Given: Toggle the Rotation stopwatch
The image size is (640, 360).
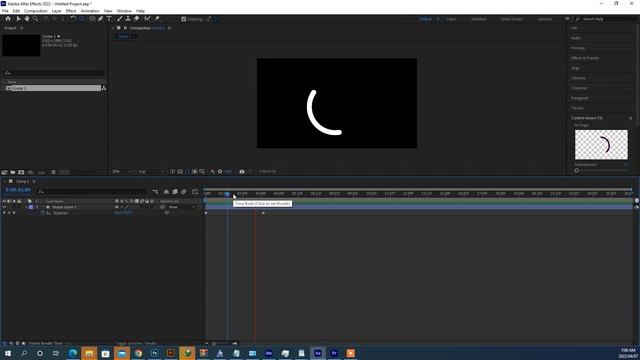Looking at the screenshot, I should [43, 213].
